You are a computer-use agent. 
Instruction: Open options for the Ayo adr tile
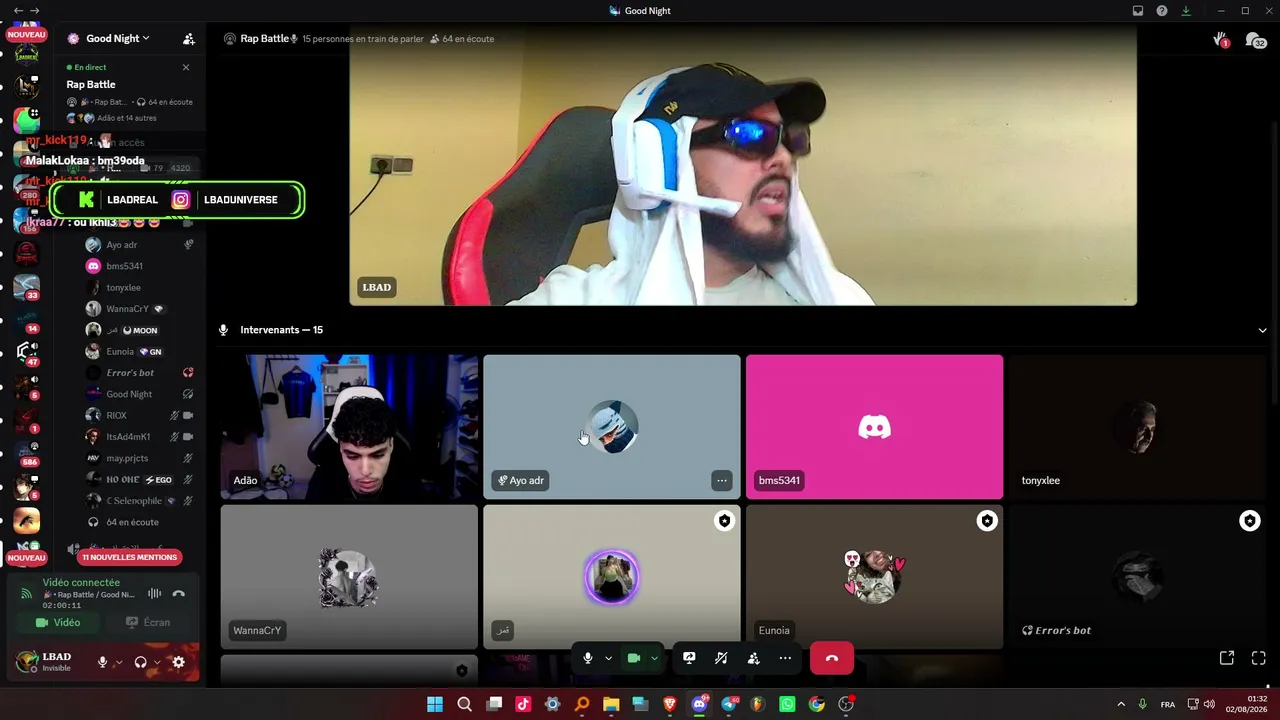pyautogui.click(x=721, y=481)
